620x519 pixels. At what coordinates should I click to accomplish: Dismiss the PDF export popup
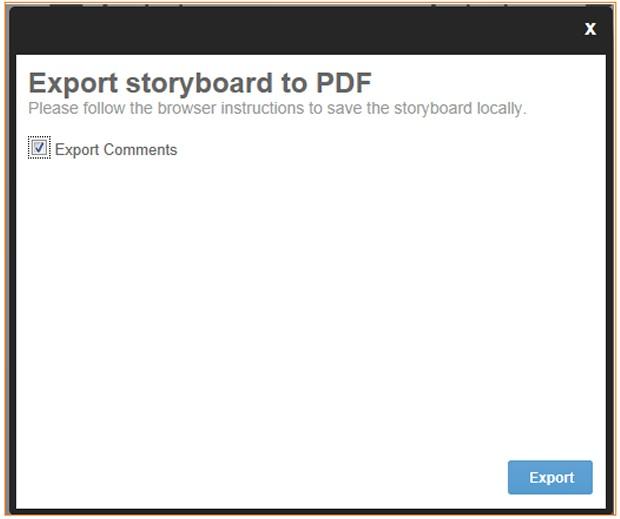[x=590, y=28]
